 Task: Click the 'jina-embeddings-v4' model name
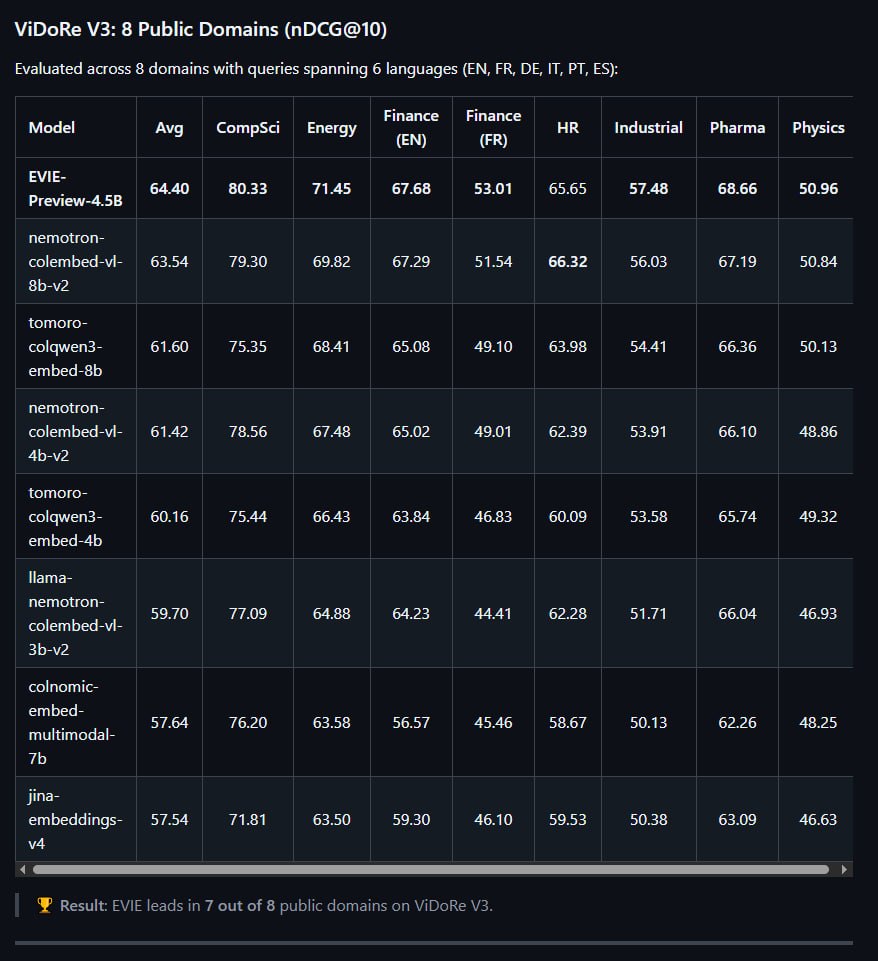coord(75,819)
